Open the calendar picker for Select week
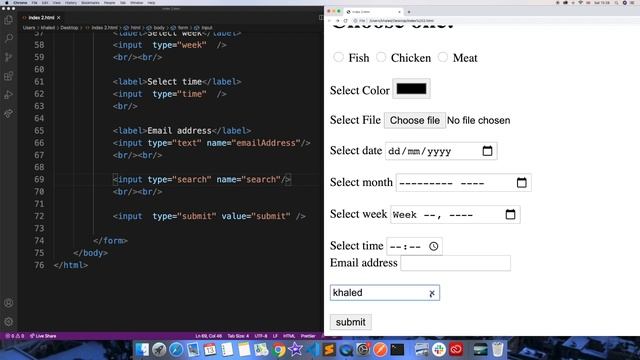The height and width of the screenshot is (360, 640). point(510,214)
